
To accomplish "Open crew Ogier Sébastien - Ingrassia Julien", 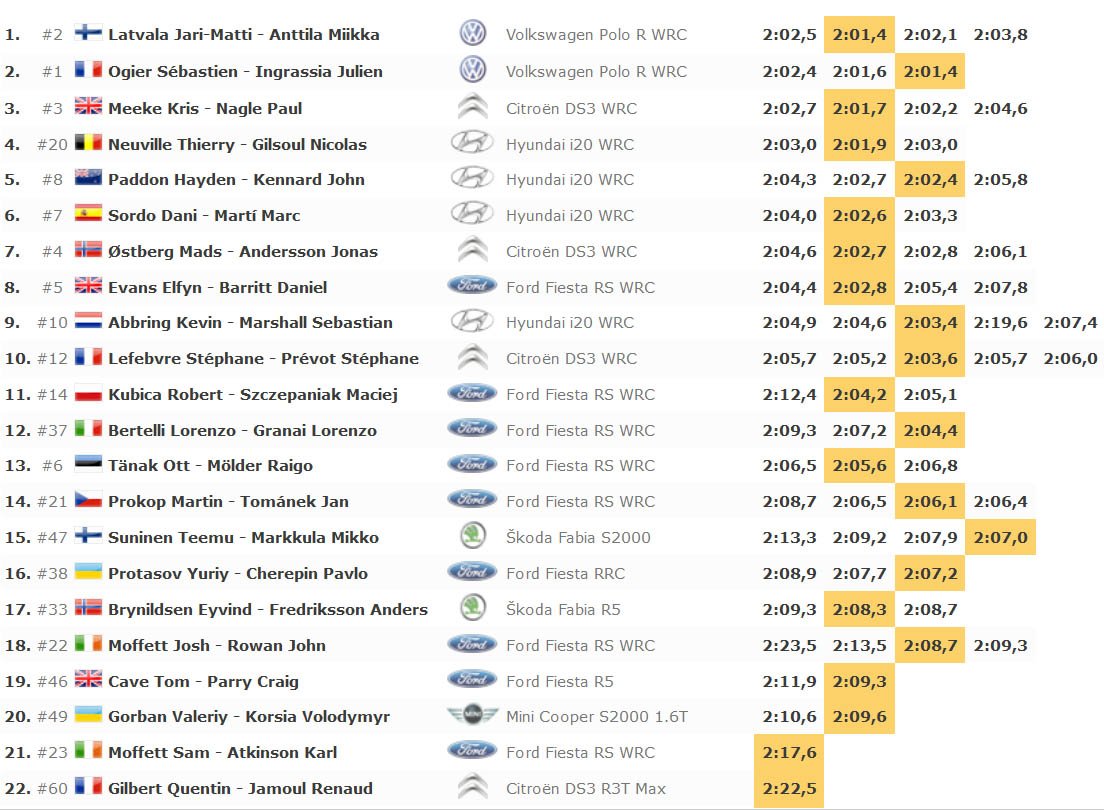I will (245, 72).
